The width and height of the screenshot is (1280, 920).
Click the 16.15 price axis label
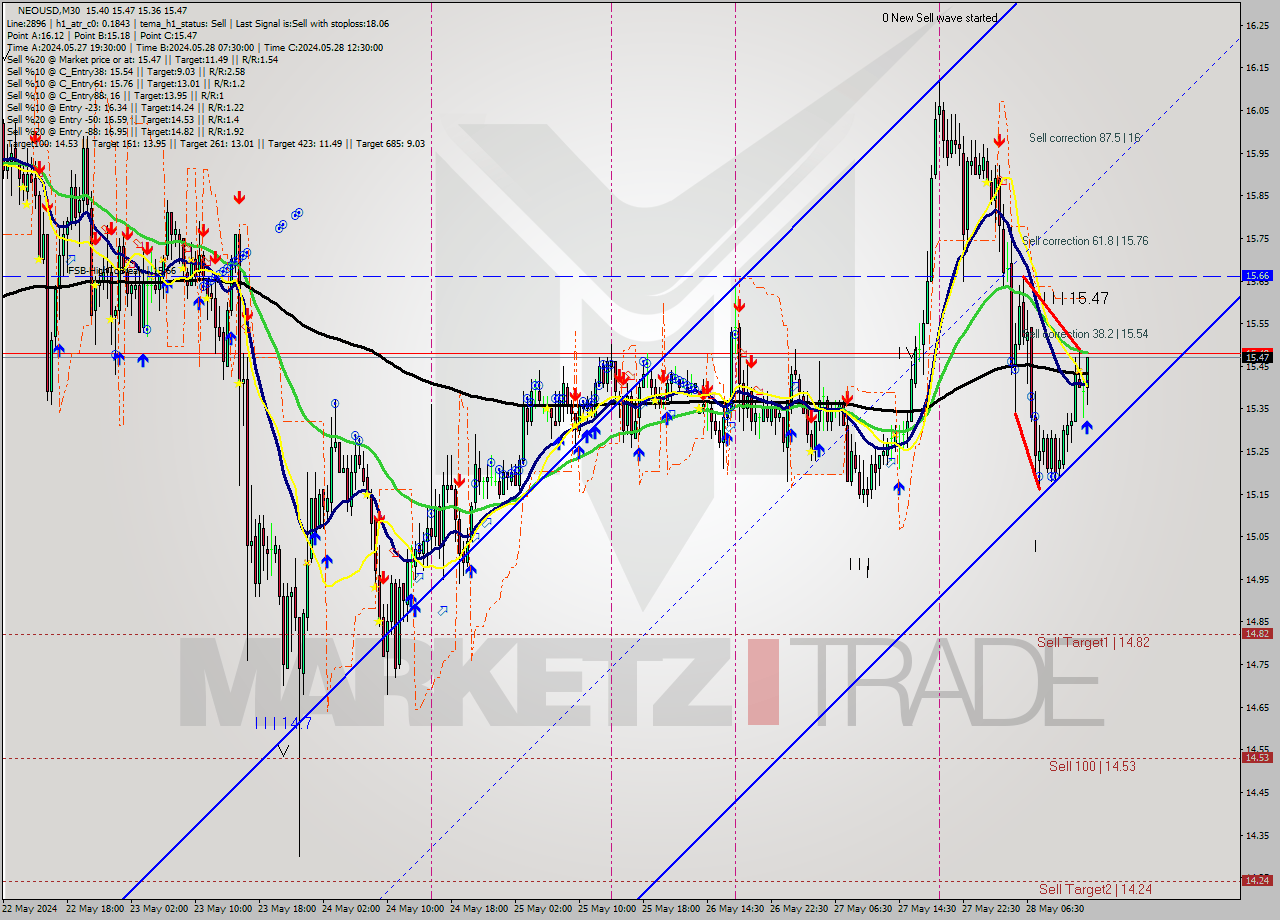(1258, 68)
